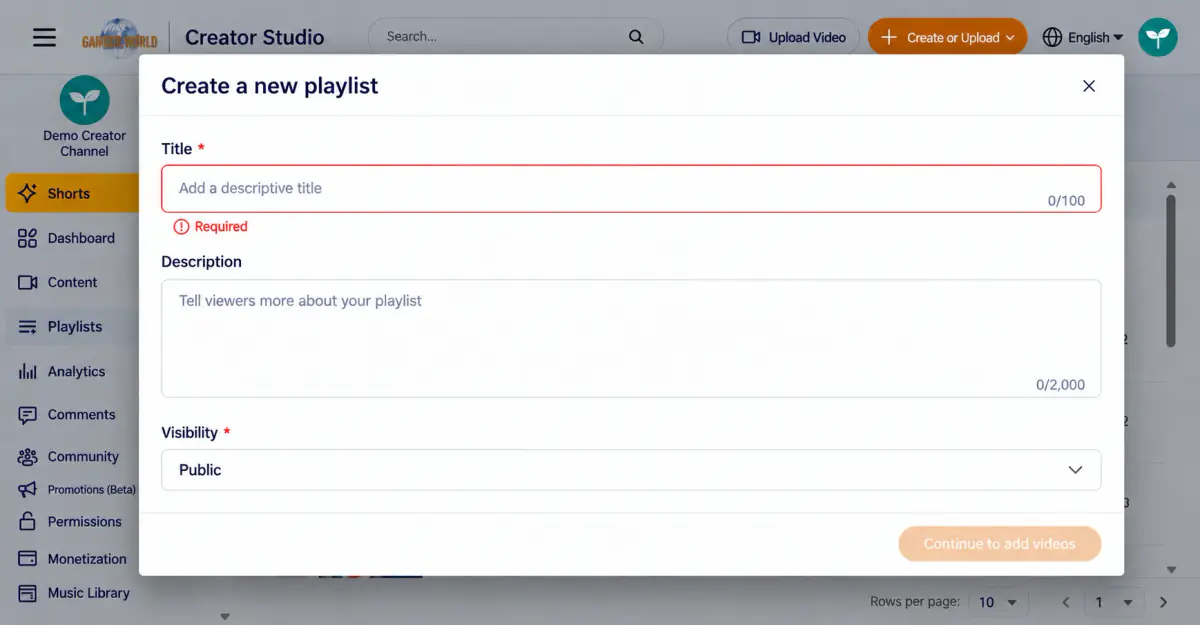Image resolution: width=1200 pixels, height=625 pixels.
Task: Click the Content video camera icon
Action: (x=28, y=282)
